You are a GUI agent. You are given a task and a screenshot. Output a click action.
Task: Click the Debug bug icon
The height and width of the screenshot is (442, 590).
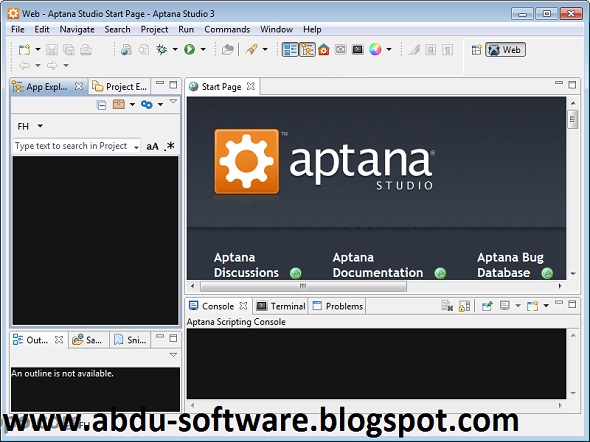(x=162, y=49)
